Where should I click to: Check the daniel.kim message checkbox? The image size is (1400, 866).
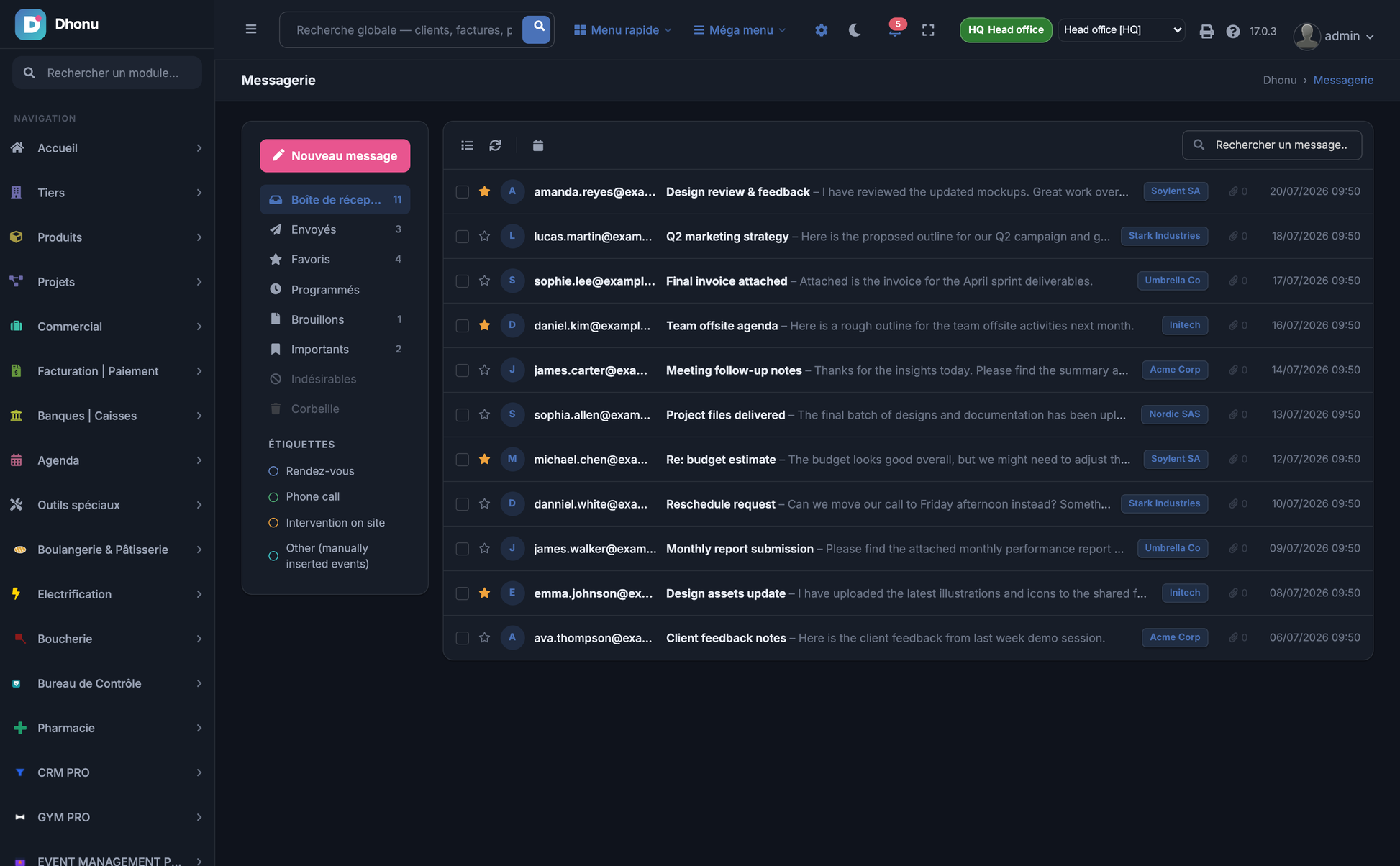coord(462,326)
